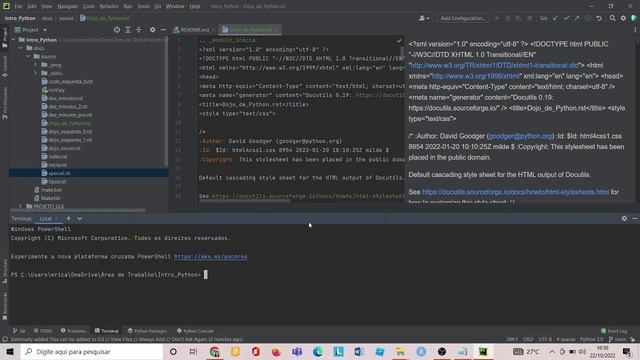The width and height of the screenshot is (640, 360).
Task: Click the green inspection checkmark in editor
Action: point(399,41)
